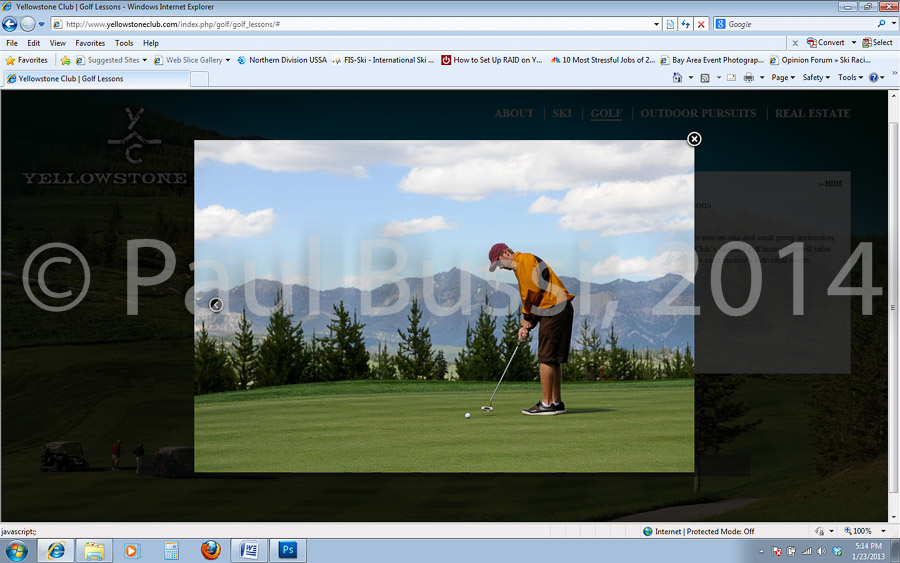The height and width of the screenshot is (563, 900).
Task: Open Photoshop from taskbar
Action: click(288, 551)
